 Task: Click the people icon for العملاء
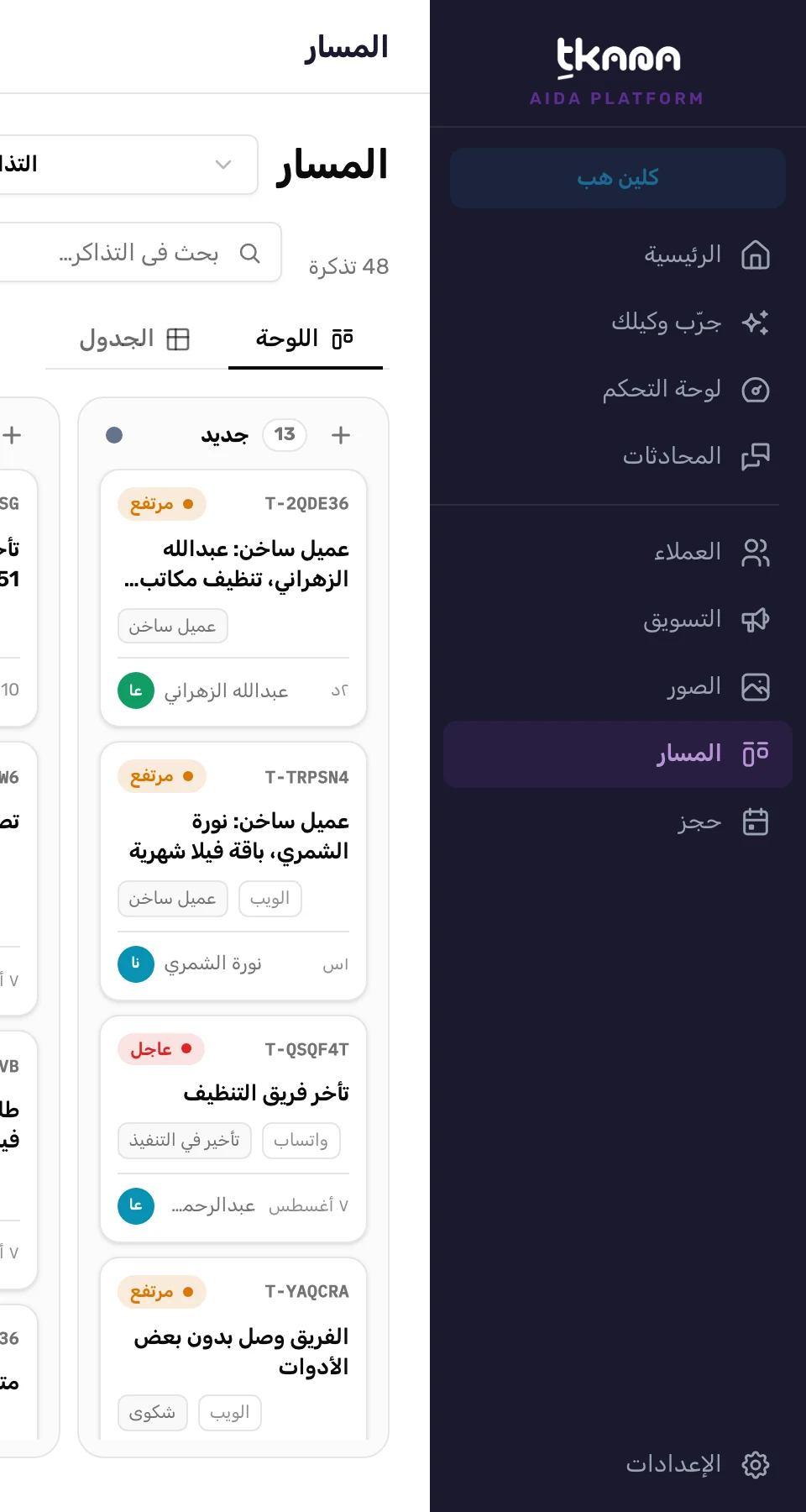pyautogui.click(x=756, y=552)
